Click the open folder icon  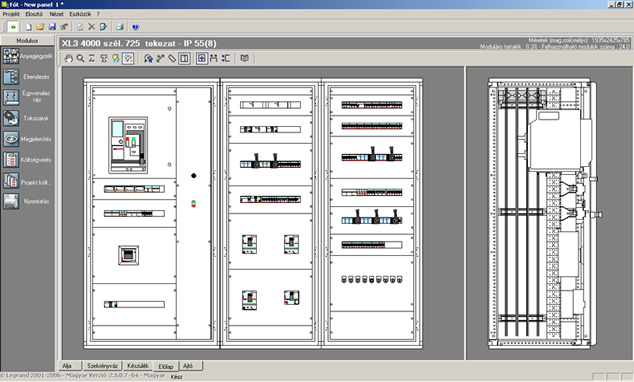40,27
